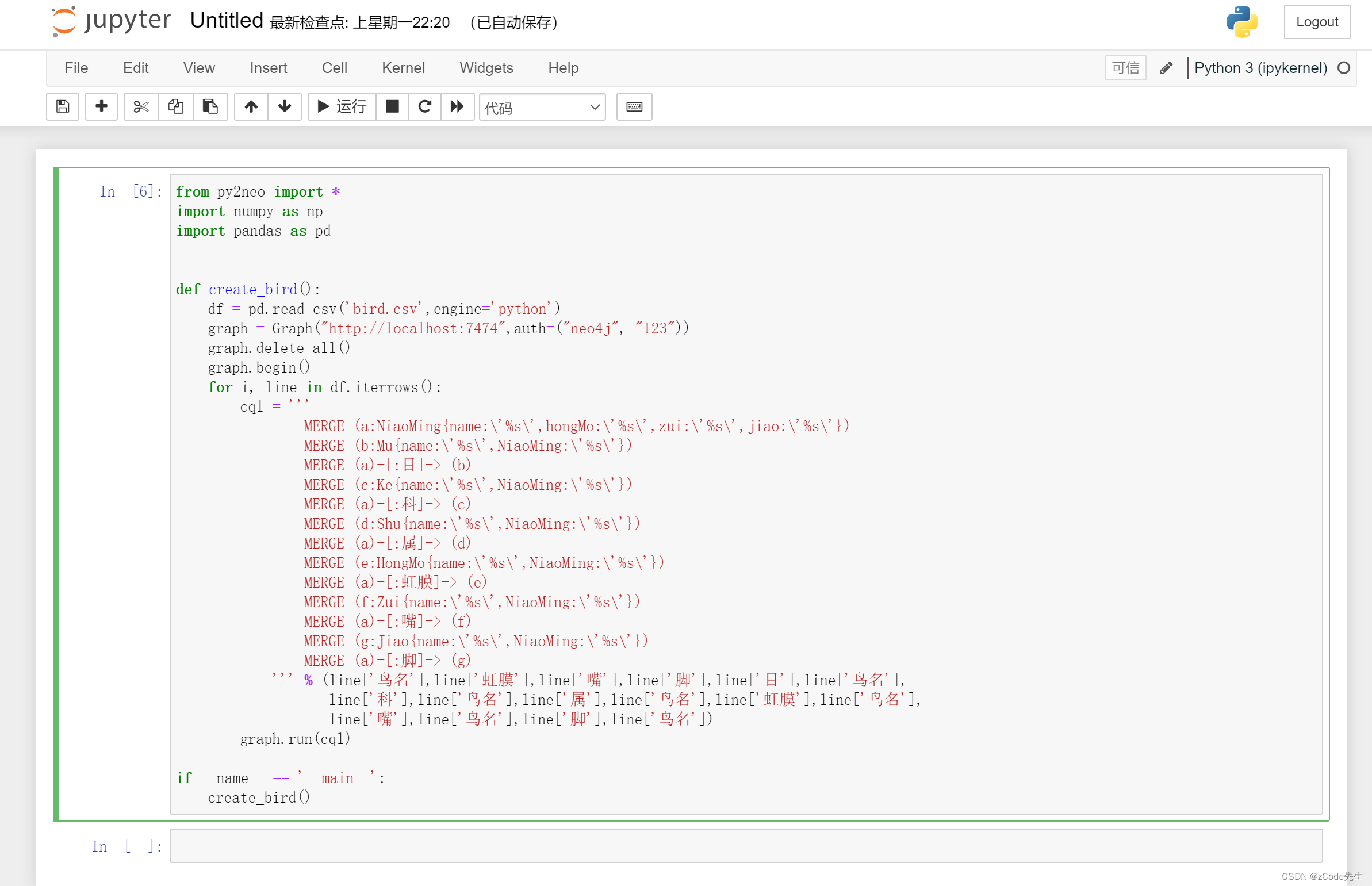Click the Cut cell icon

click(140, 106)
